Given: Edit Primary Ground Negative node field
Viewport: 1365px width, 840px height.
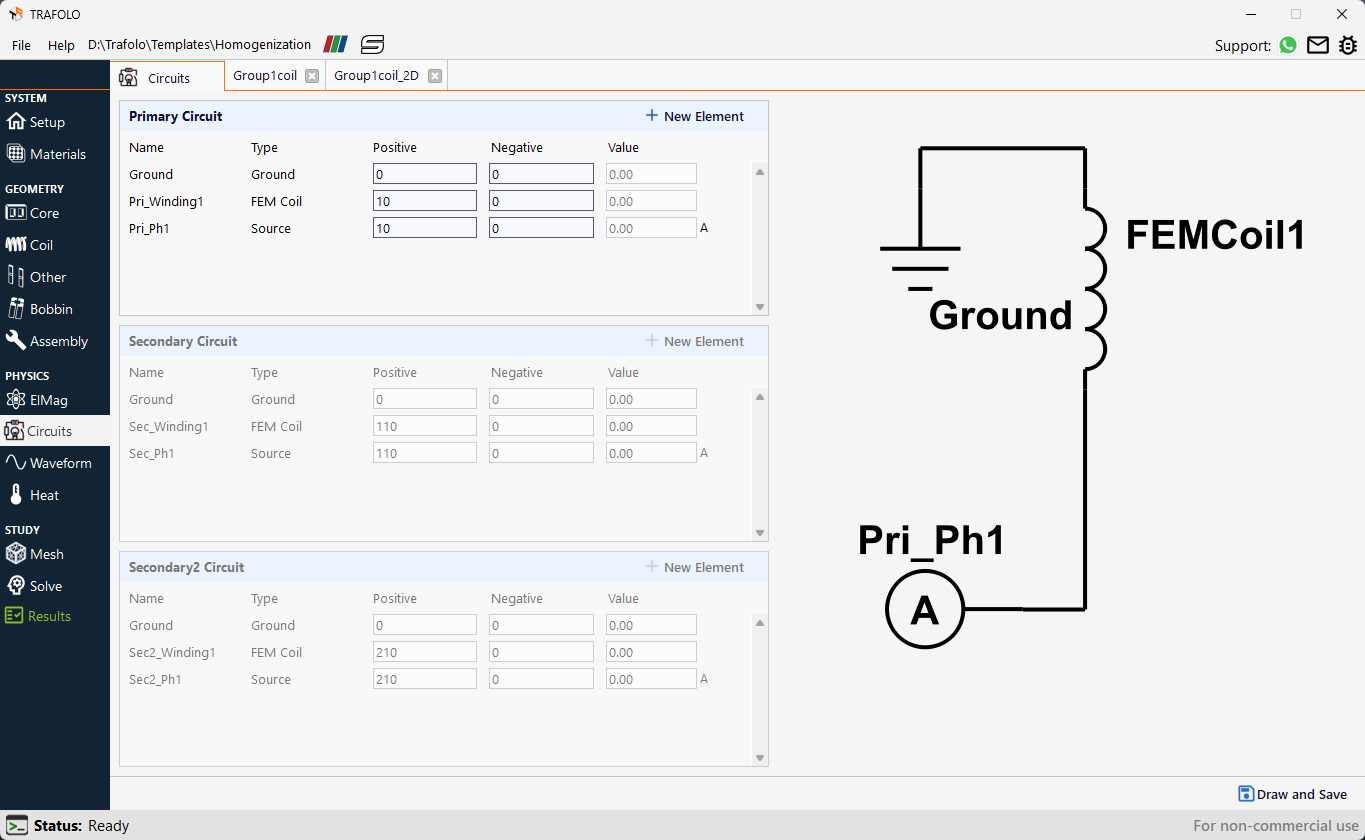Looking at the screenshot, I should [541, 174].
